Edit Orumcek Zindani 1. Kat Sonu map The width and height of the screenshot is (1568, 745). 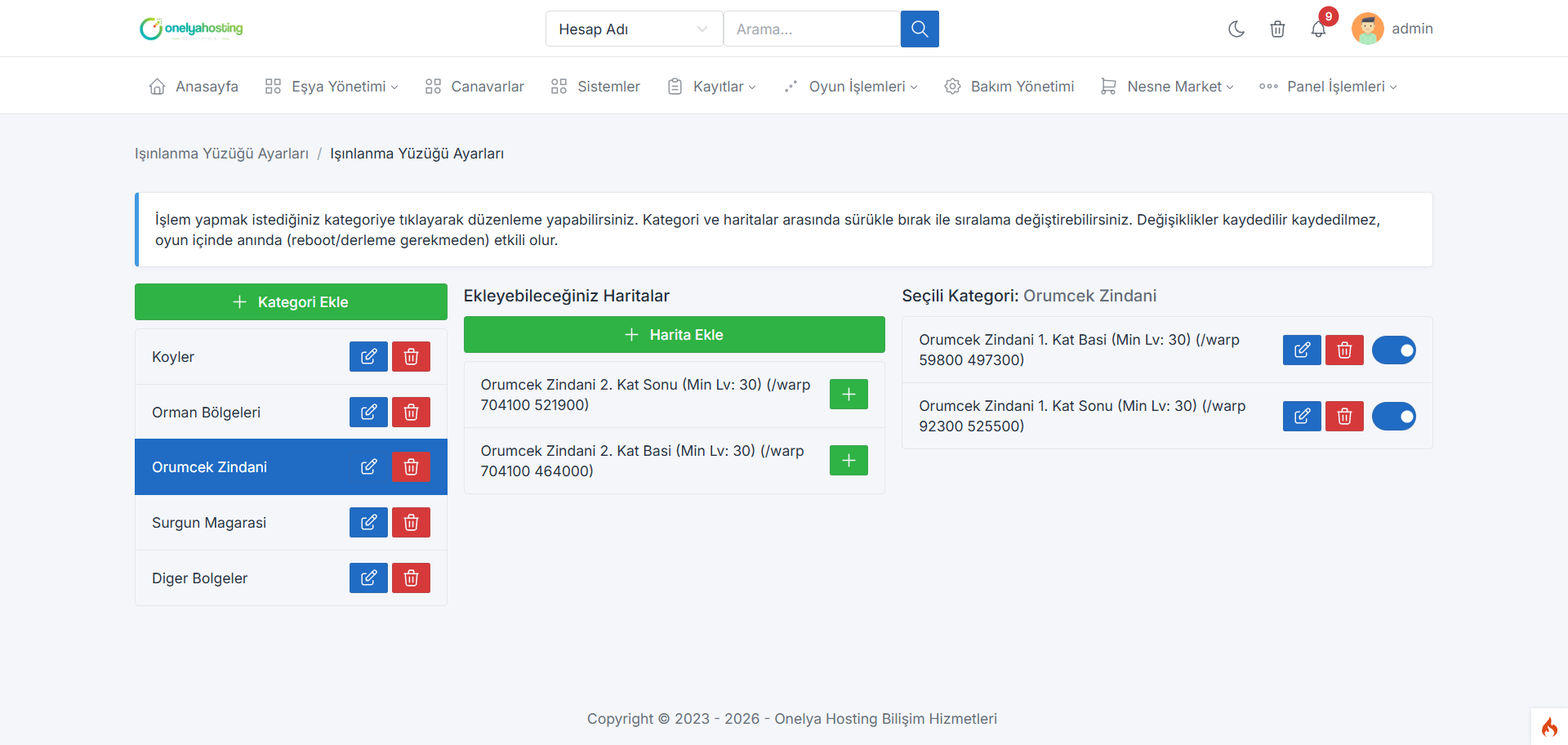(1302, 416)
